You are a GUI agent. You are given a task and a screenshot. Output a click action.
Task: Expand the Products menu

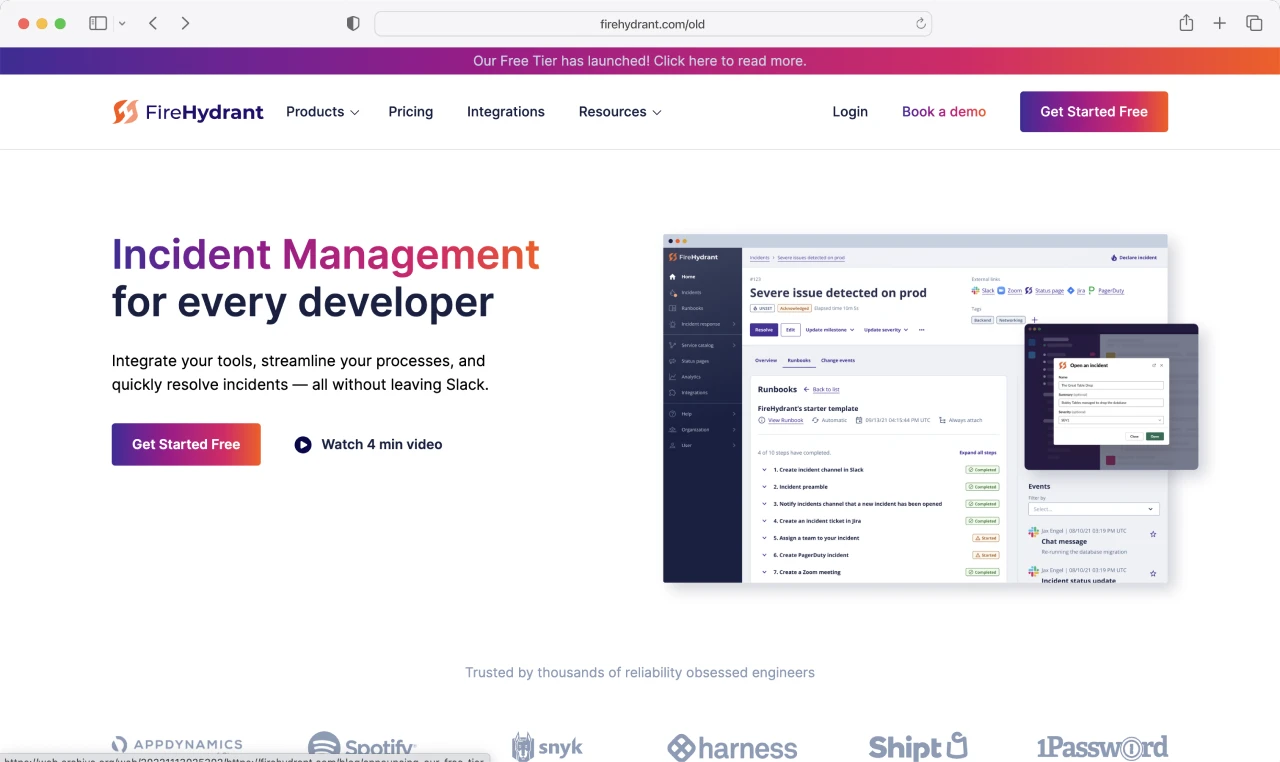pos(322,112)
